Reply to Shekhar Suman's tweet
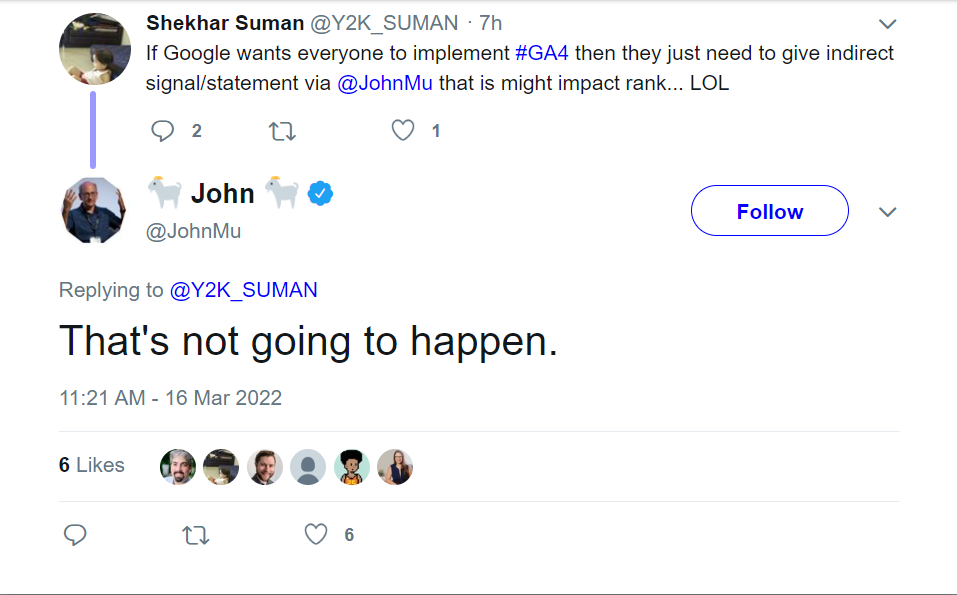 (x=163, y=131)
